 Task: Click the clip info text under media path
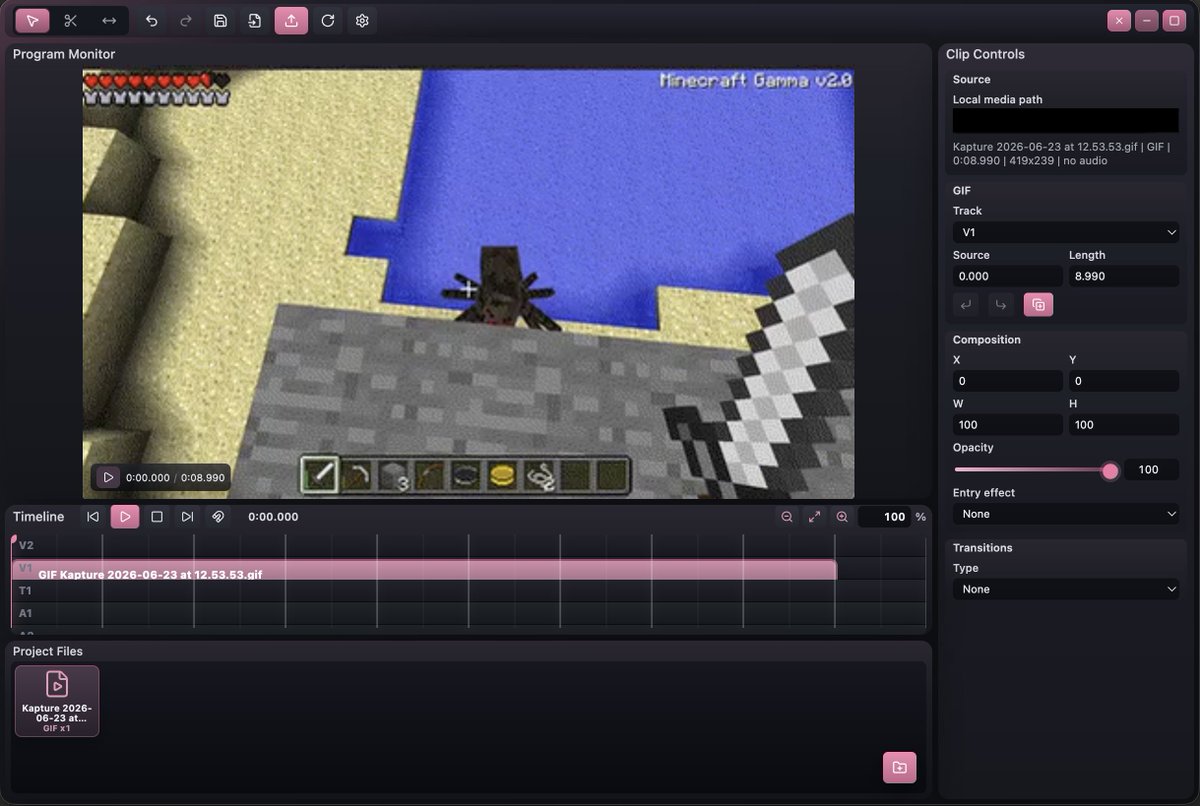pos(1061,153)
